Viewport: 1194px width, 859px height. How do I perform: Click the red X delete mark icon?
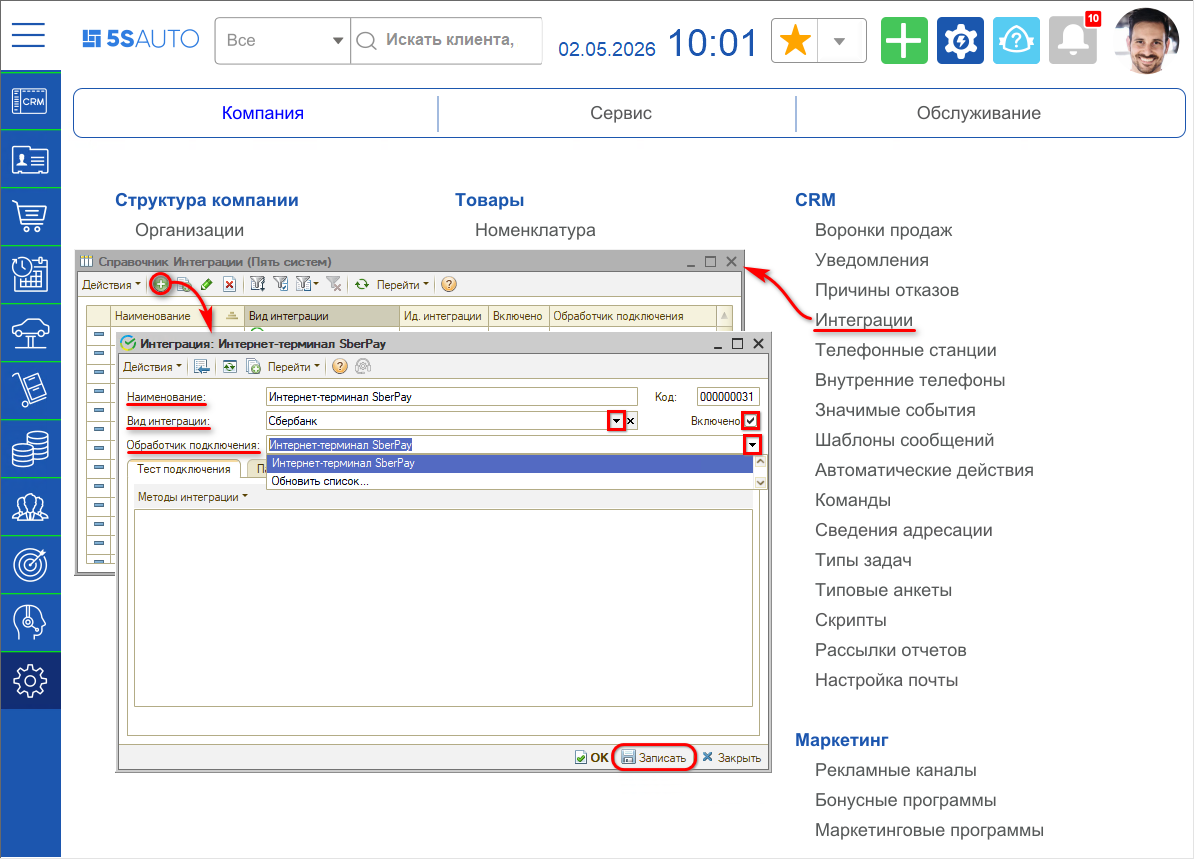[229, 285]
